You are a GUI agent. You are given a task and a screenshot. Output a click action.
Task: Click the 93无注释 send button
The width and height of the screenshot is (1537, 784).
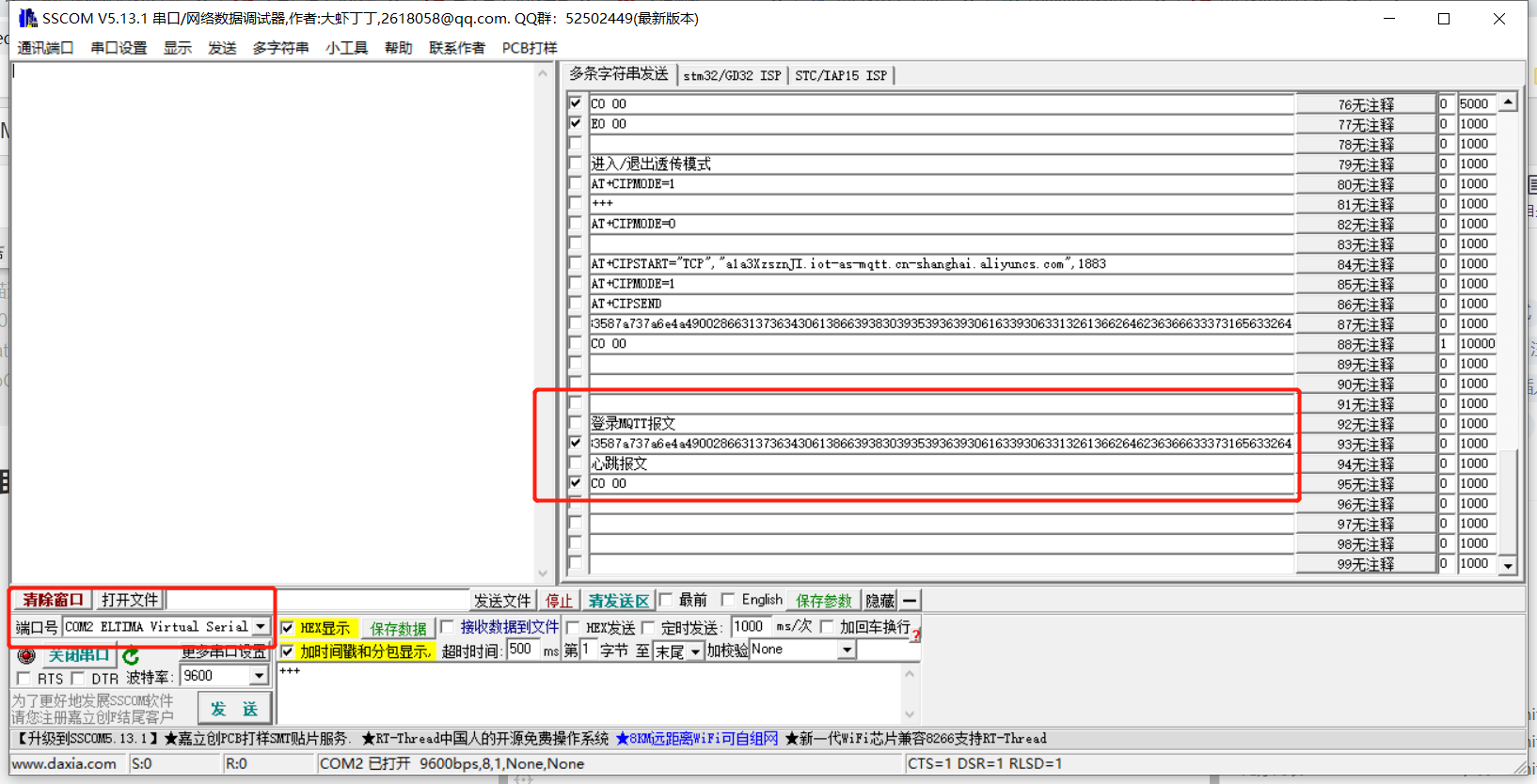(x=1366, y=444)
